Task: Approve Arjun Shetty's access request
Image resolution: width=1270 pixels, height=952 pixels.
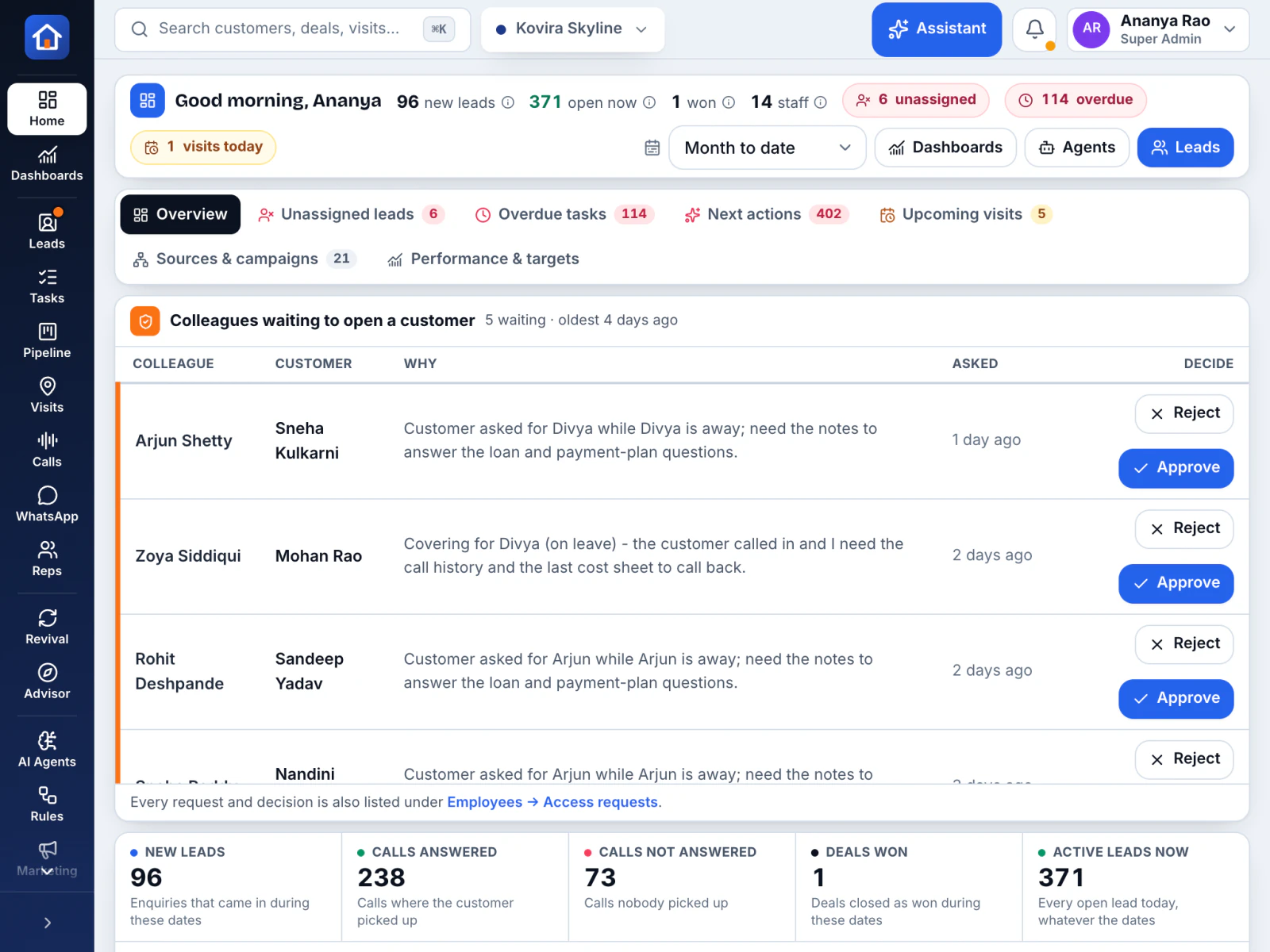Action: [1176, 468]
